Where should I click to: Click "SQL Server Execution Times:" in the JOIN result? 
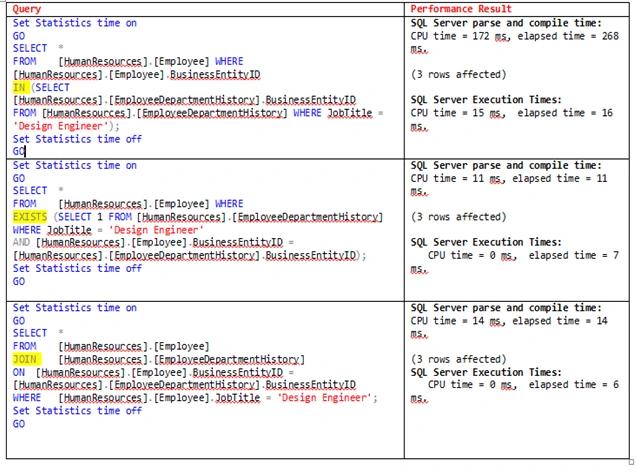click(486, 372)
